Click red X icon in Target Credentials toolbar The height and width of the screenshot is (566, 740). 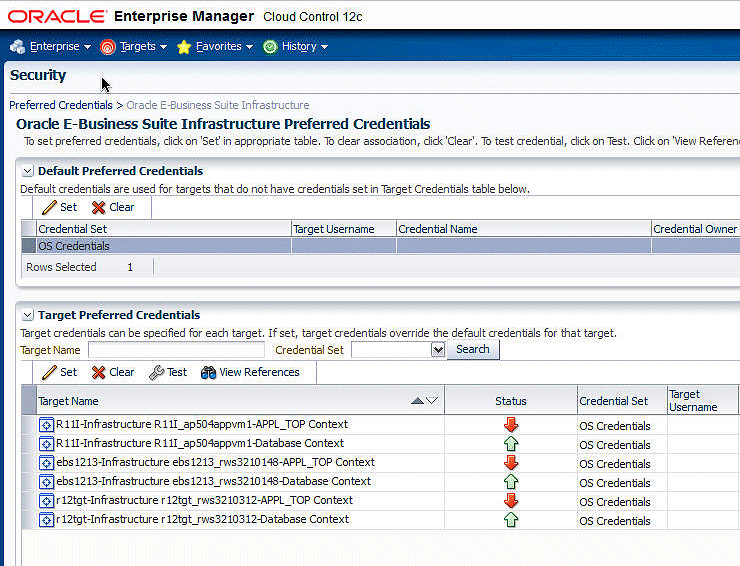point(99,372)
